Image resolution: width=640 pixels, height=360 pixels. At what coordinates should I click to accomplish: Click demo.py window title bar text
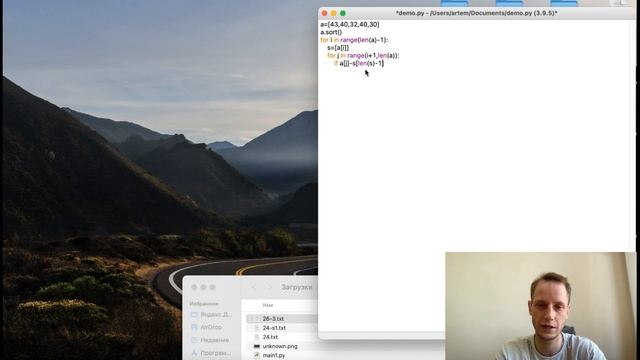pyautogui.click(x=476, y=13)
